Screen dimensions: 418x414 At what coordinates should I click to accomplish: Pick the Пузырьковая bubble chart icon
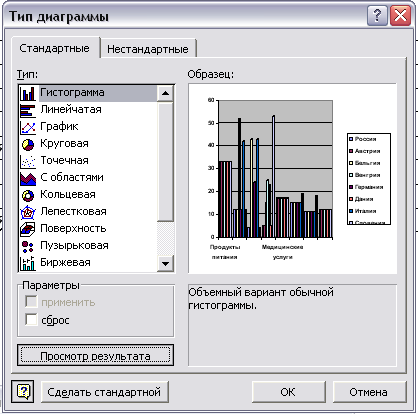[x=28, y=246]
